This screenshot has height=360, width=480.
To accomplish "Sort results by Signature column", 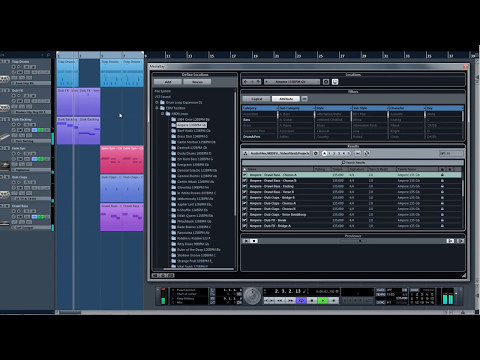I will tap(357, 169).
